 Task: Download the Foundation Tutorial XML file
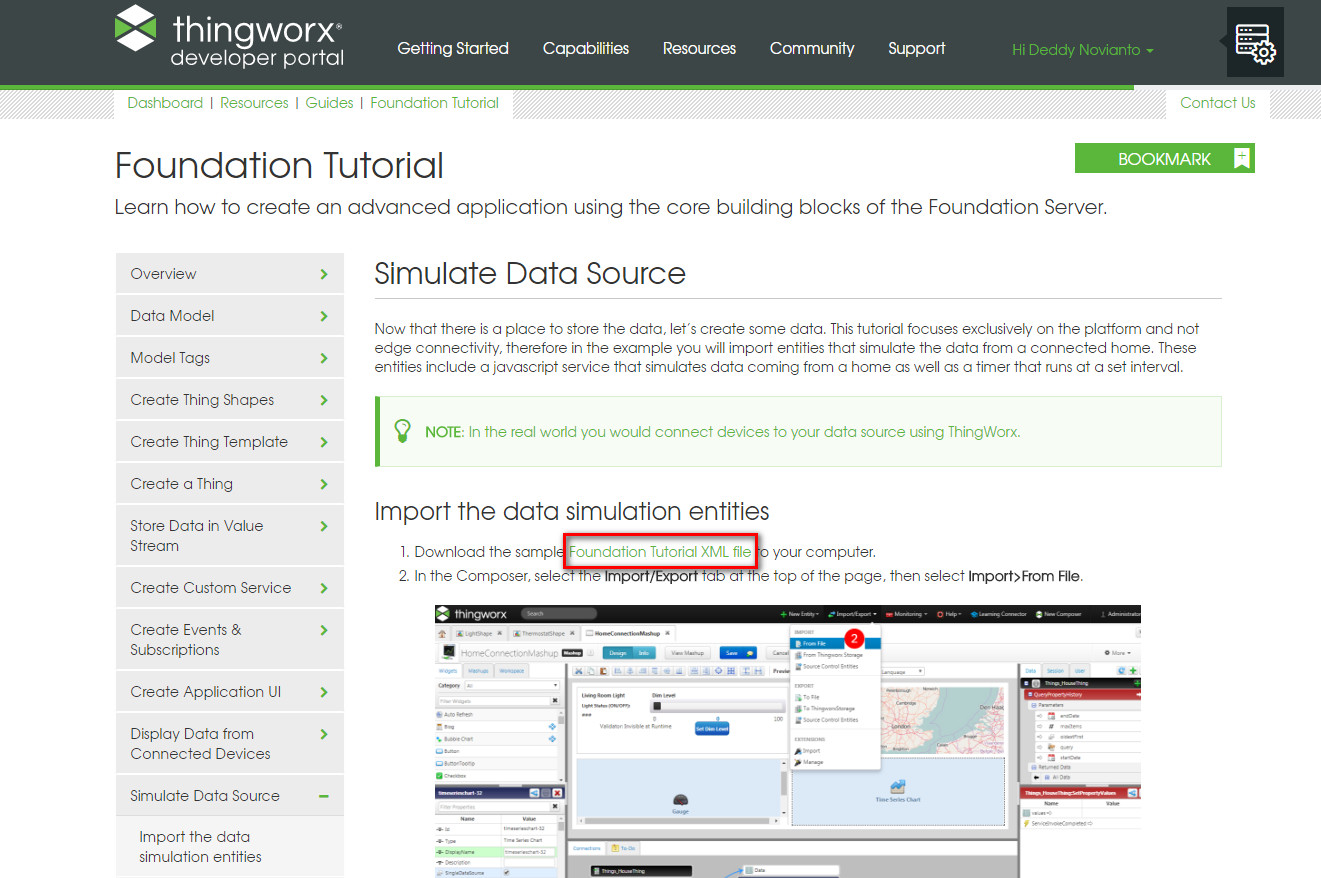[660, 551]
